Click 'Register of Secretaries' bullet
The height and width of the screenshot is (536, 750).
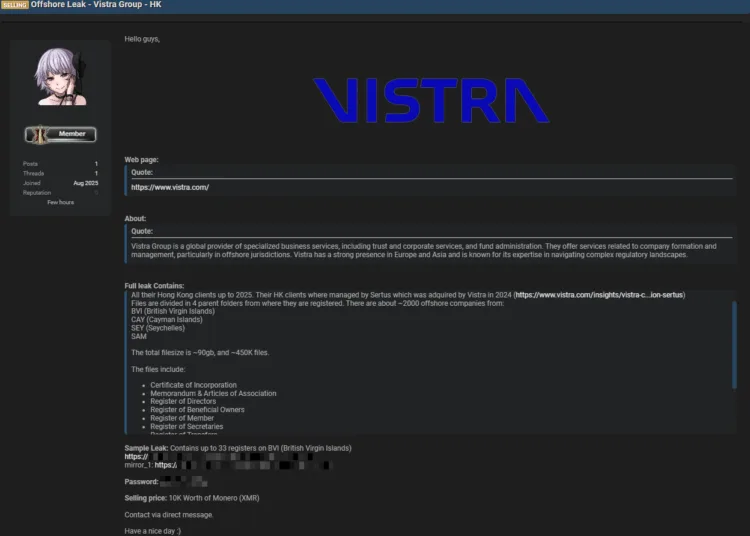(x=187, y=427)
